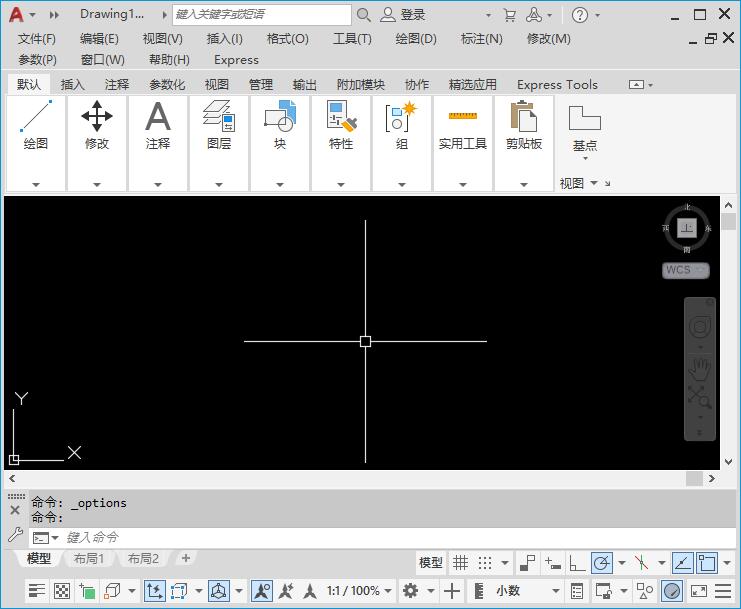
Task: Toggle hardware acceleration circle icon
Action: tap(672, 591)
